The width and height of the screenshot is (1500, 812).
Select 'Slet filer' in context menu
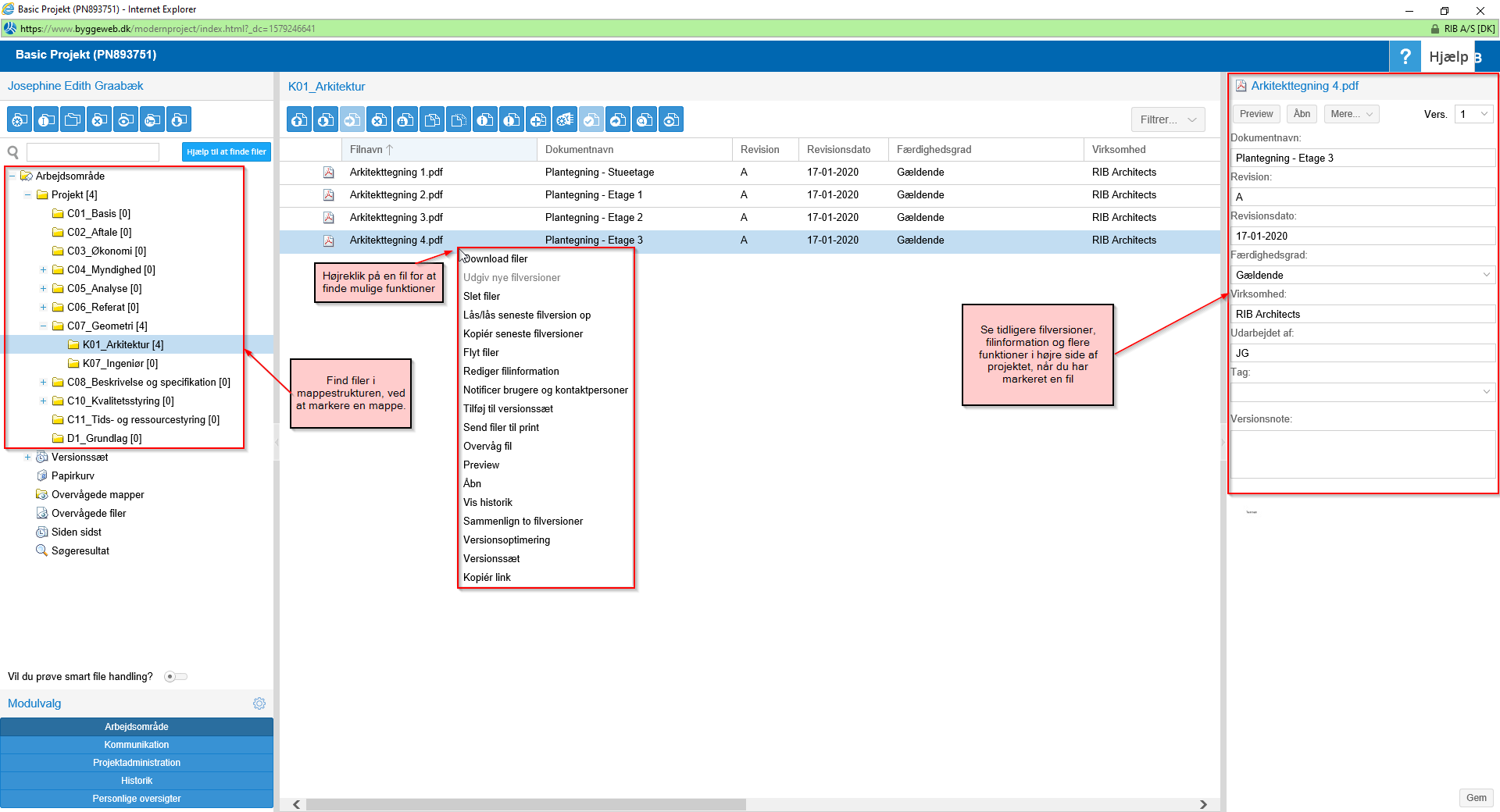[x=481, y=297]
